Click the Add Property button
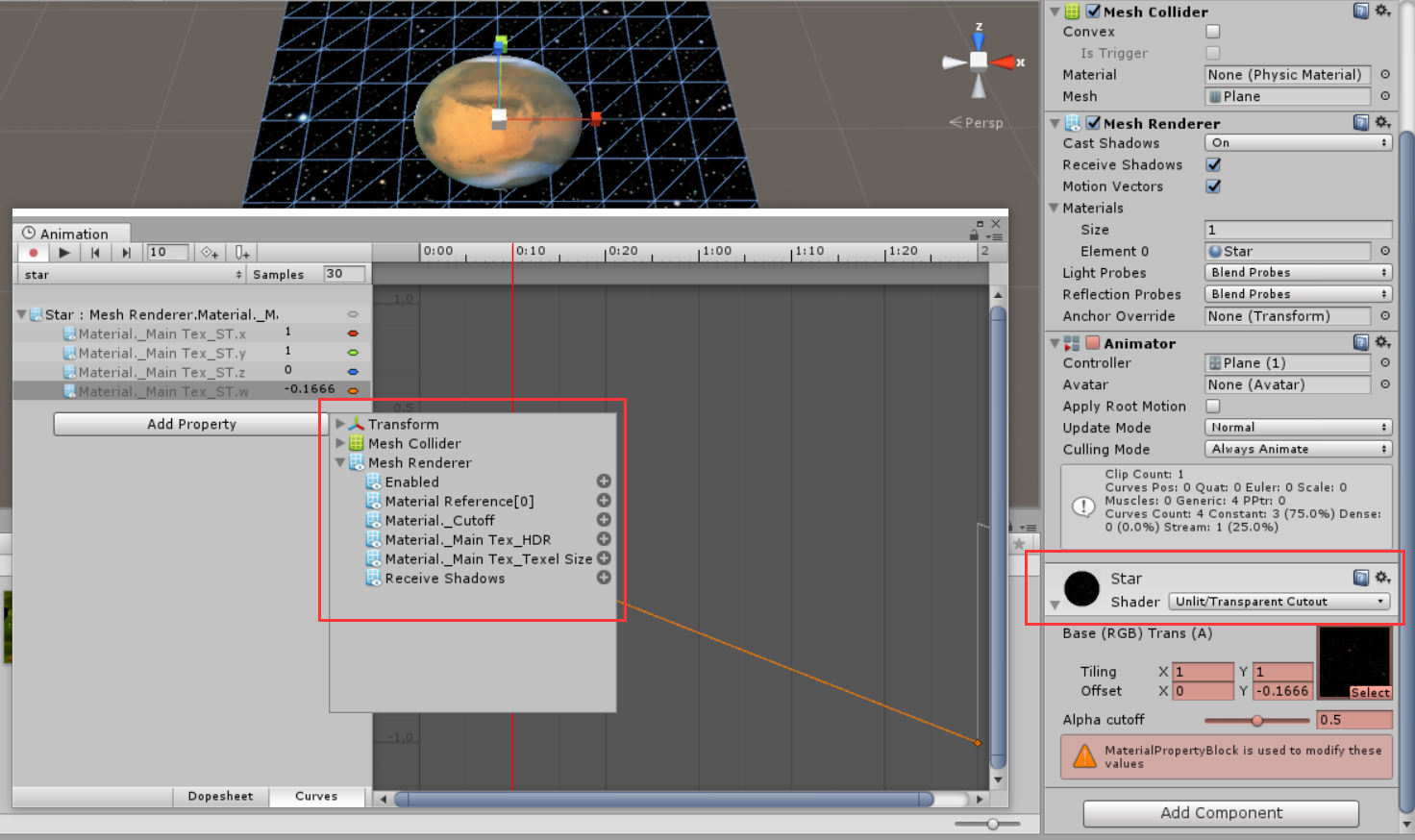The height and width of the screenshot is (840, 1415). point(189,423)
